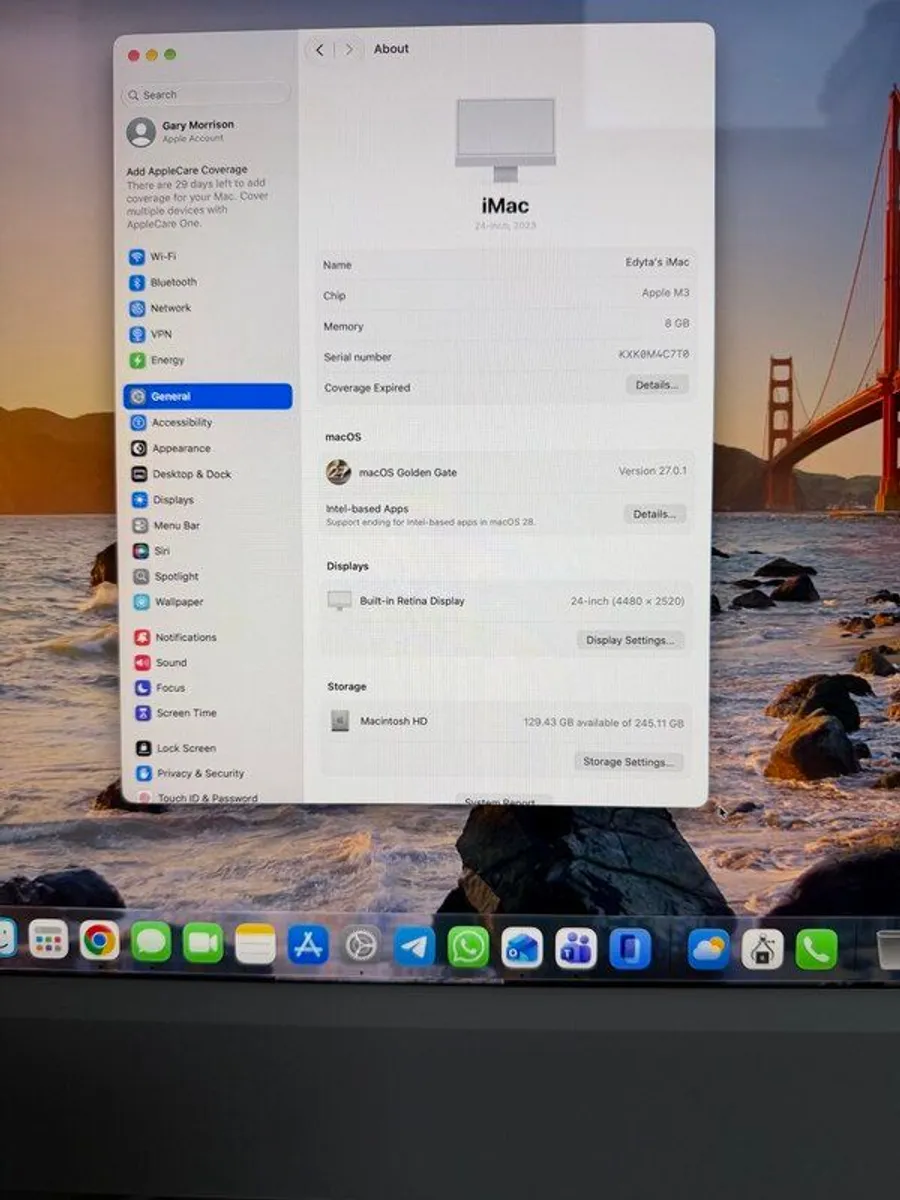900x1200 pixels.
Task: Launch WhatsApp from the Dock
Action: [x=468, y=947]
